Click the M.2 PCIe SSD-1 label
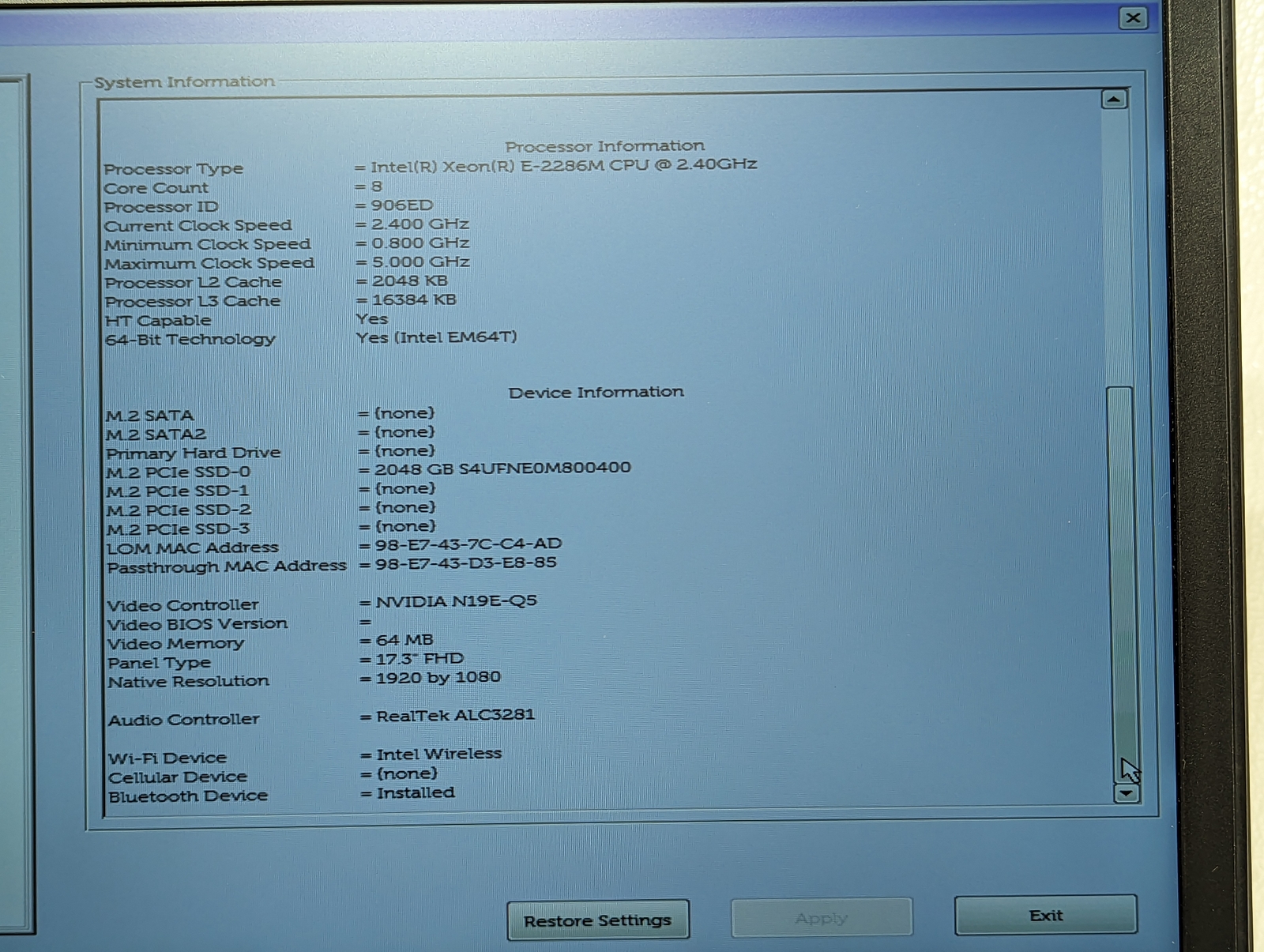 tap(178, 491)
